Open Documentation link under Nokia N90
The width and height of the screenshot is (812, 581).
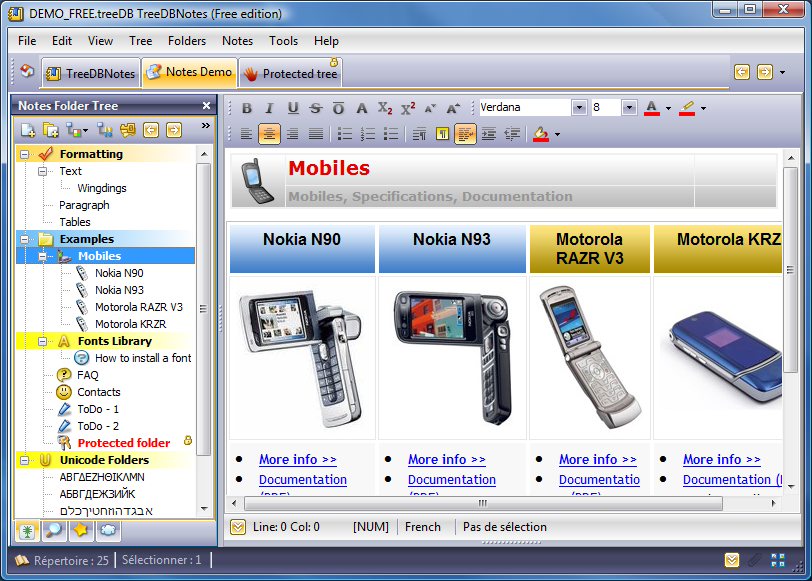tap(303, 480)
